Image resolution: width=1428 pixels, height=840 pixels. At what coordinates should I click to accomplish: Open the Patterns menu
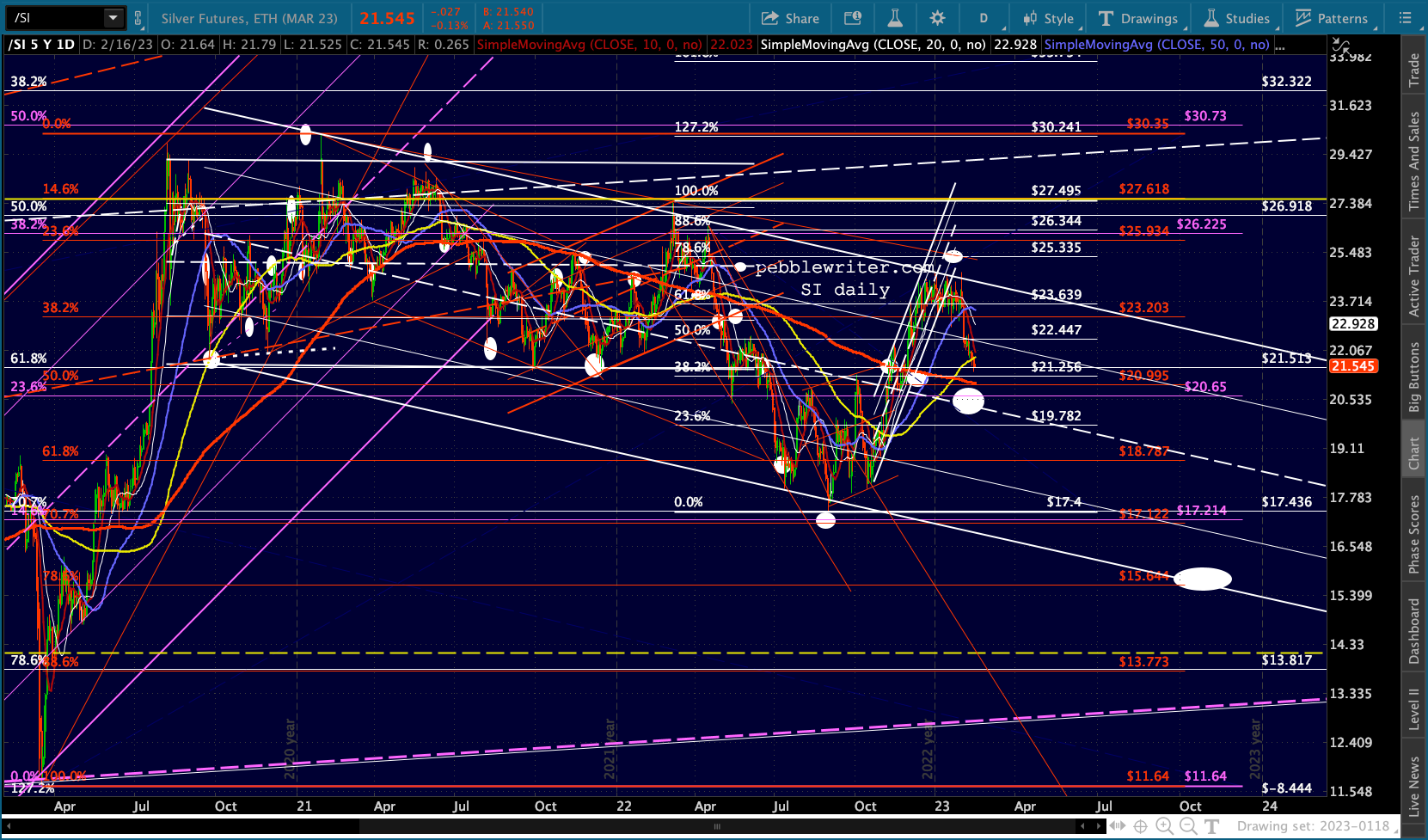pyautogui.click(x=1331, y=18)
